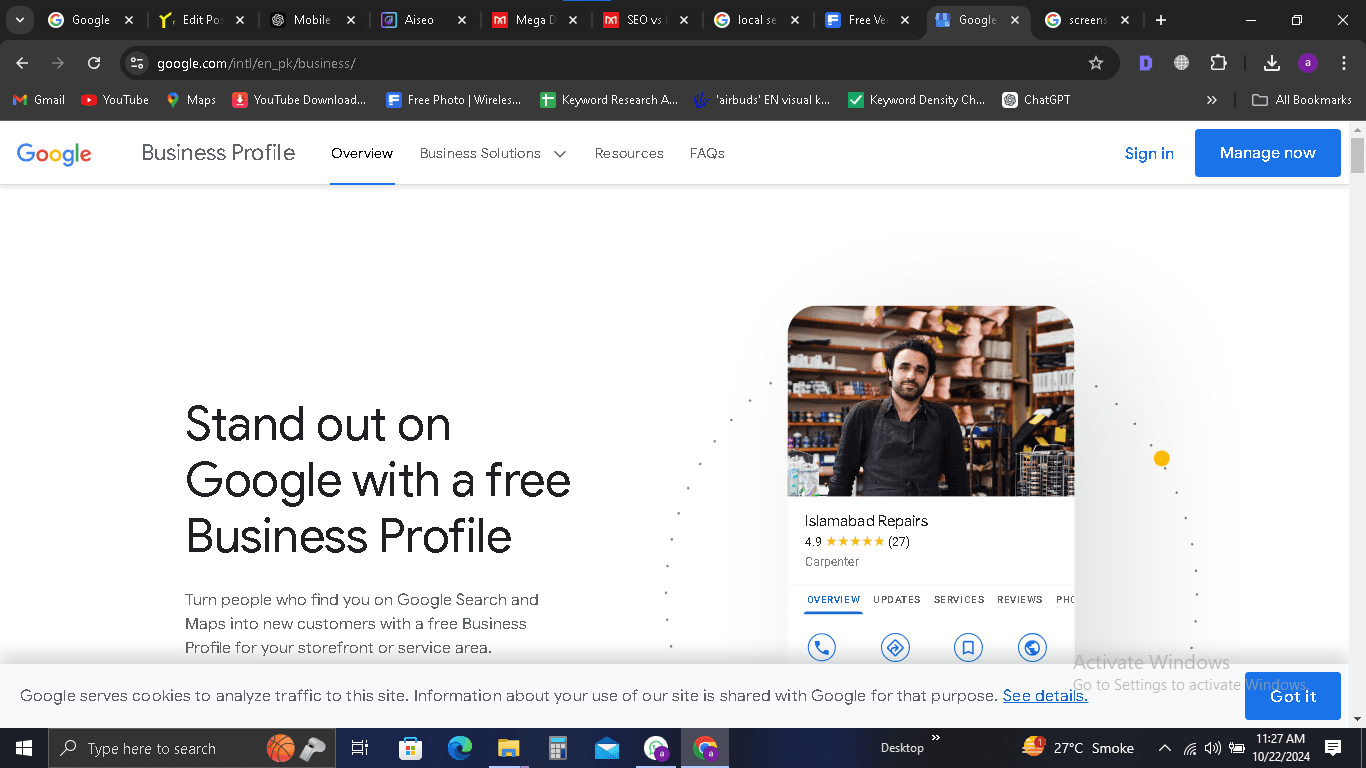This screenshot has width=1366, height=768.
Task: Launch Microsoft Edge from taskbar
Action: 459,748
